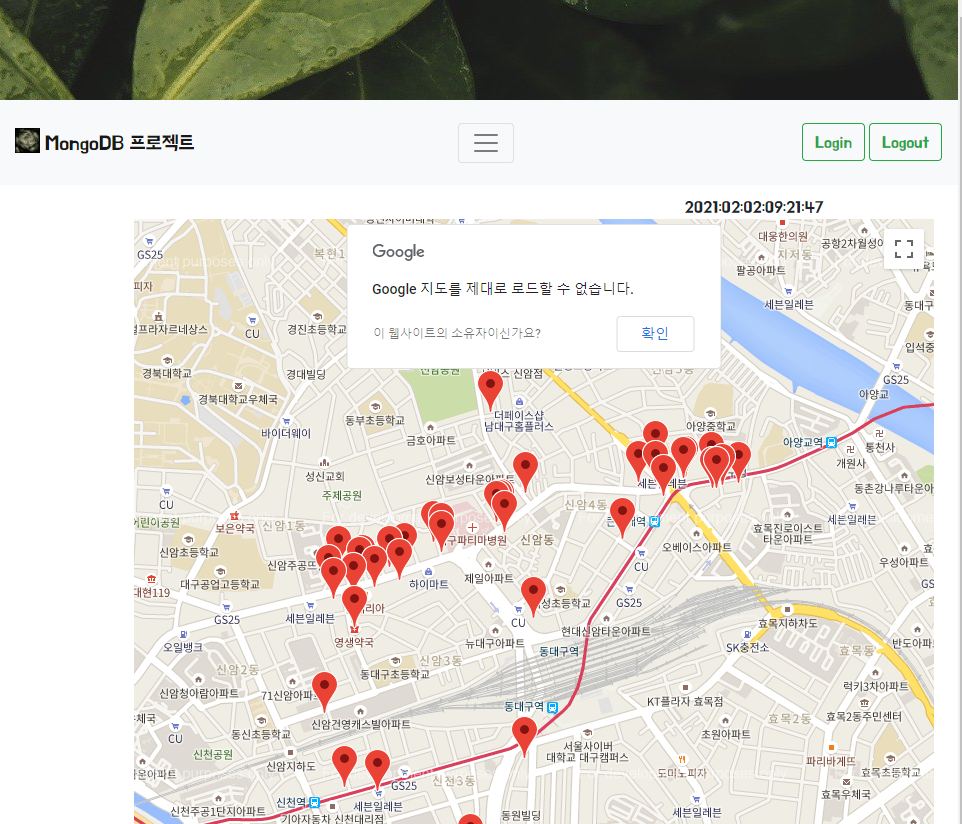The height and width of the screenshot is (824, 962).
Task: Click the 아양중학교 school icon
Action: click(710, 413)
